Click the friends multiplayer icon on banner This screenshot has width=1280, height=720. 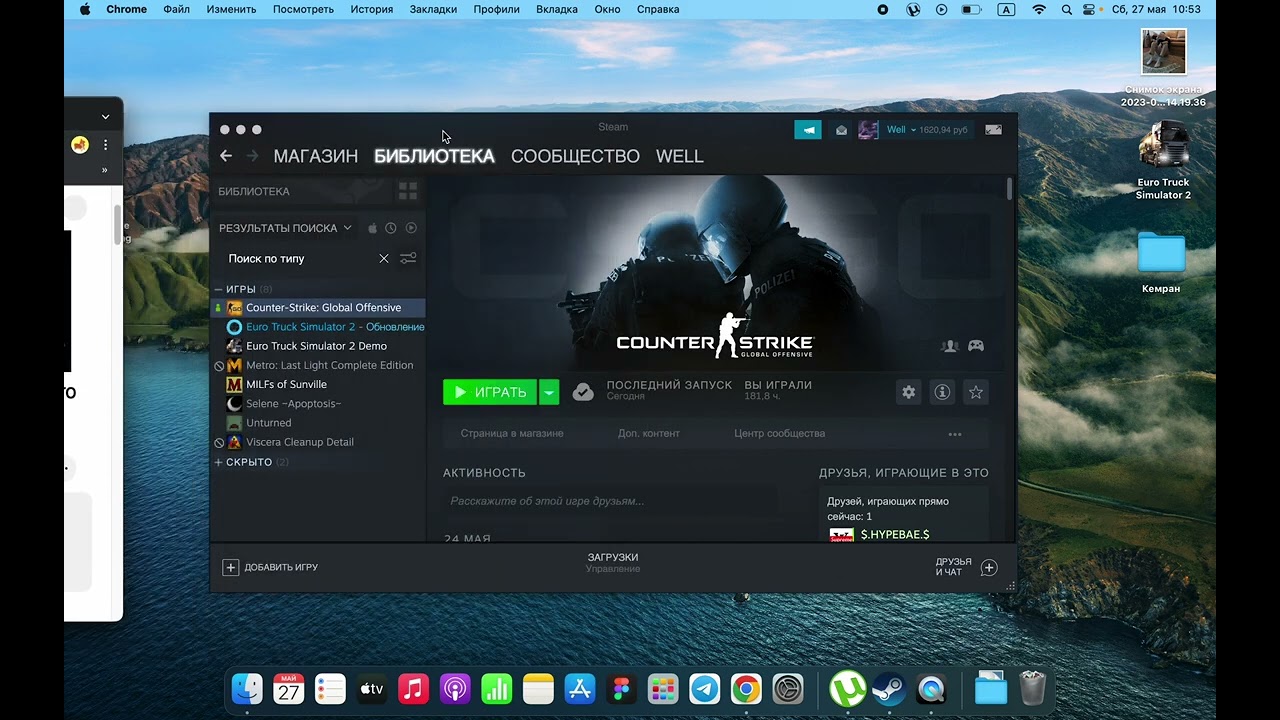pos(950,346)
